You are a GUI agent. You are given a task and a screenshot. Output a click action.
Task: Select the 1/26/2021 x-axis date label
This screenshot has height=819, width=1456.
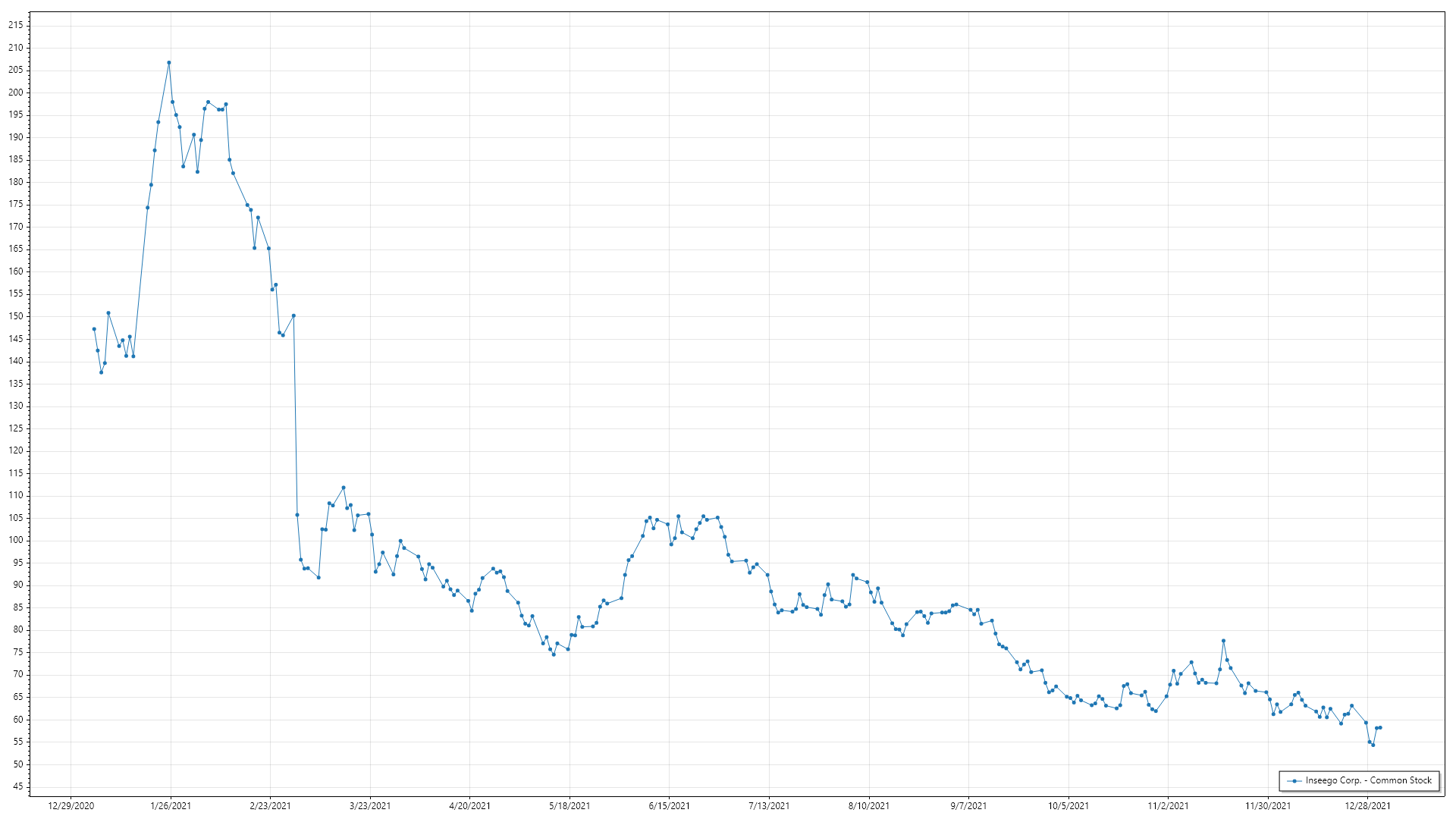pos(171,805)
